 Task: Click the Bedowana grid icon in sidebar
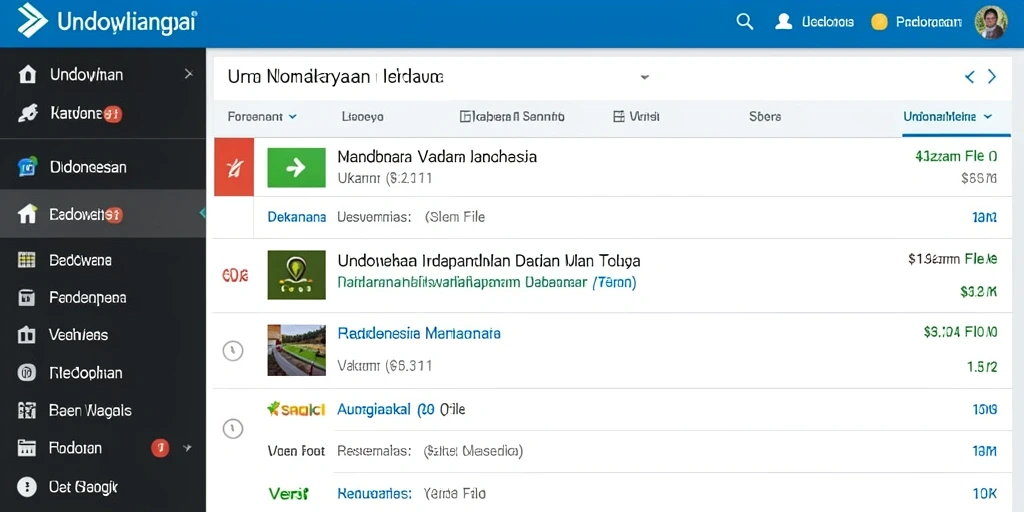(x=27, y=260)
